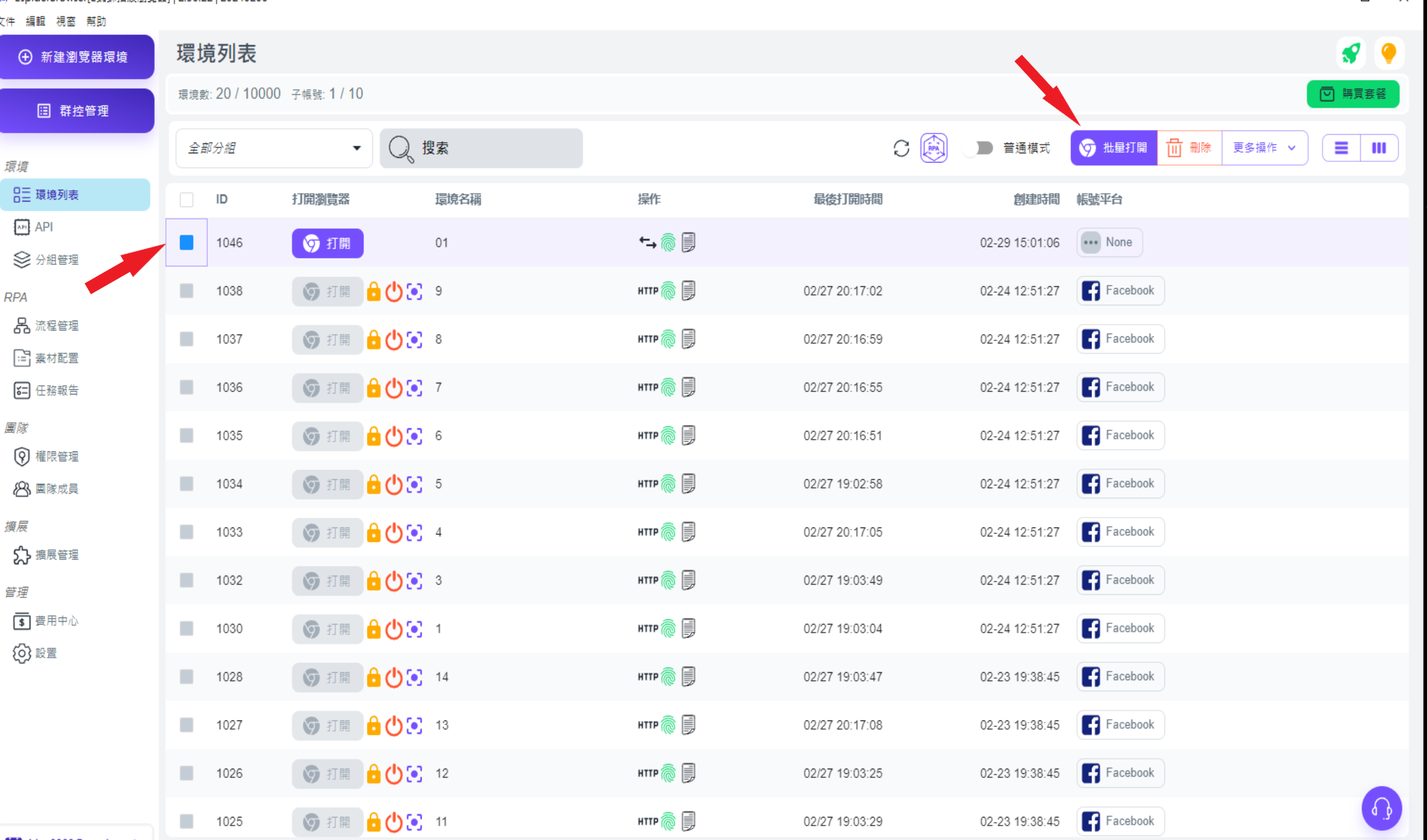Check the checkbox for environment 1033

click(x=186, y=532)
